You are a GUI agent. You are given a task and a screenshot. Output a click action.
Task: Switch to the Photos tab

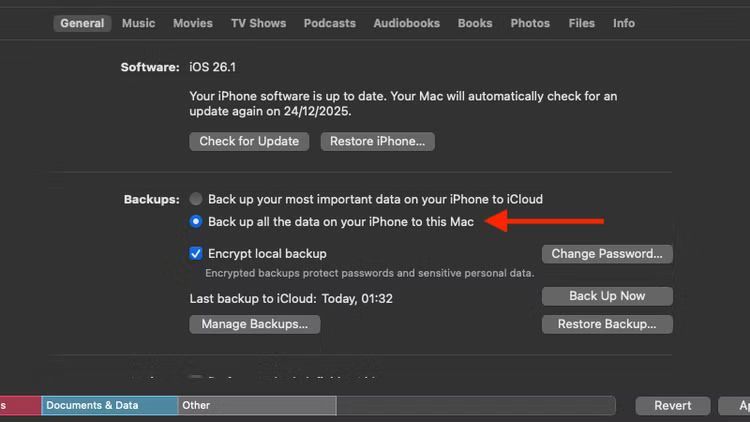530,23
